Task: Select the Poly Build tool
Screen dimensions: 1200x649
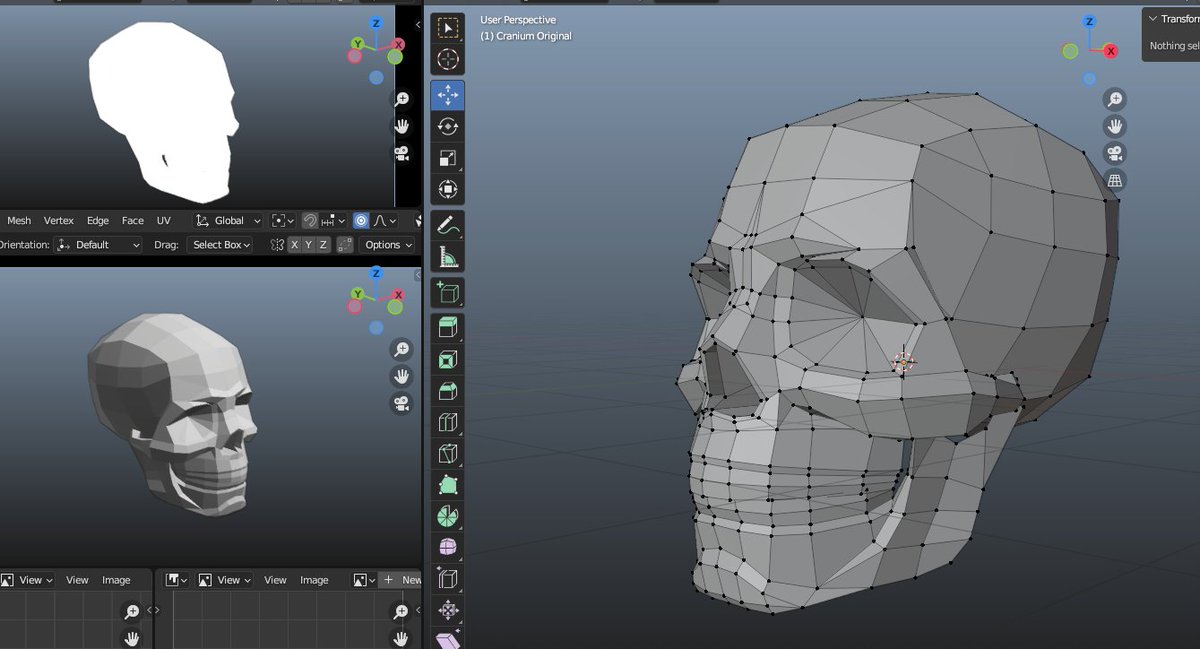Action: [x=448, y=486]
